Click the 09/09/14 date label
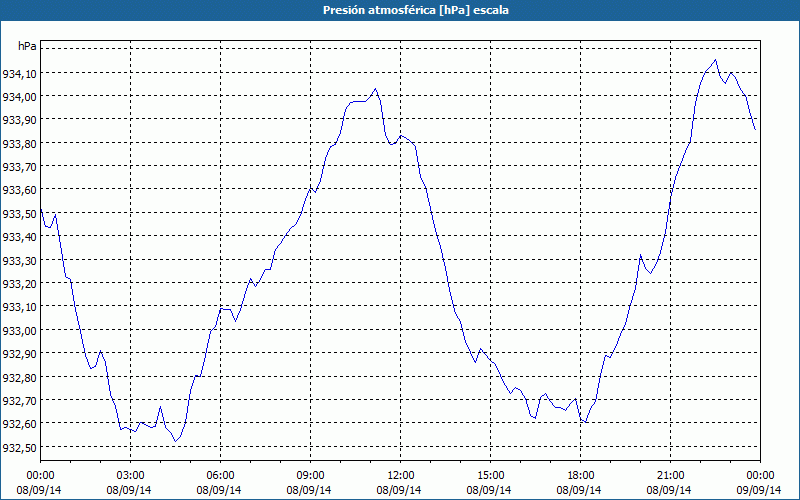This screenshot has height=500, width=800. tap(759, 490)
